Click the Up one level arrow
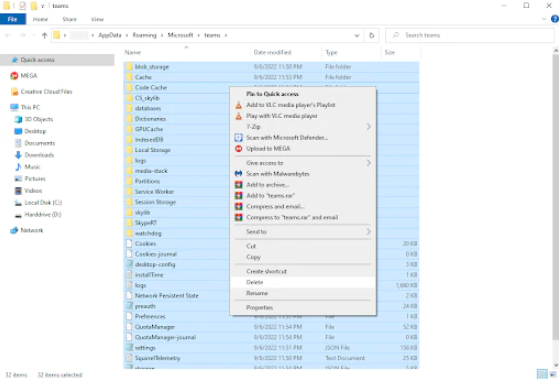 click(45, 35)
